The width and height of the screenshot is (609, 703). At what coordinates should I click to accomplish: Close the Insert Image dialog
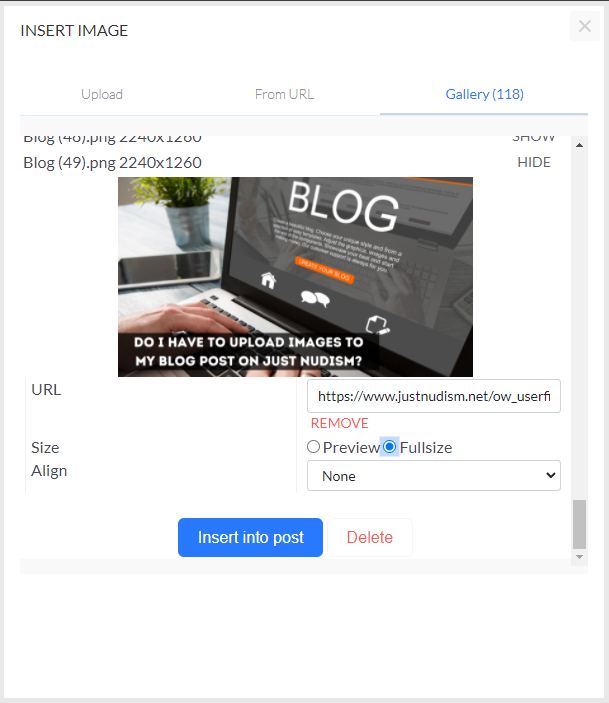[584, 26]
